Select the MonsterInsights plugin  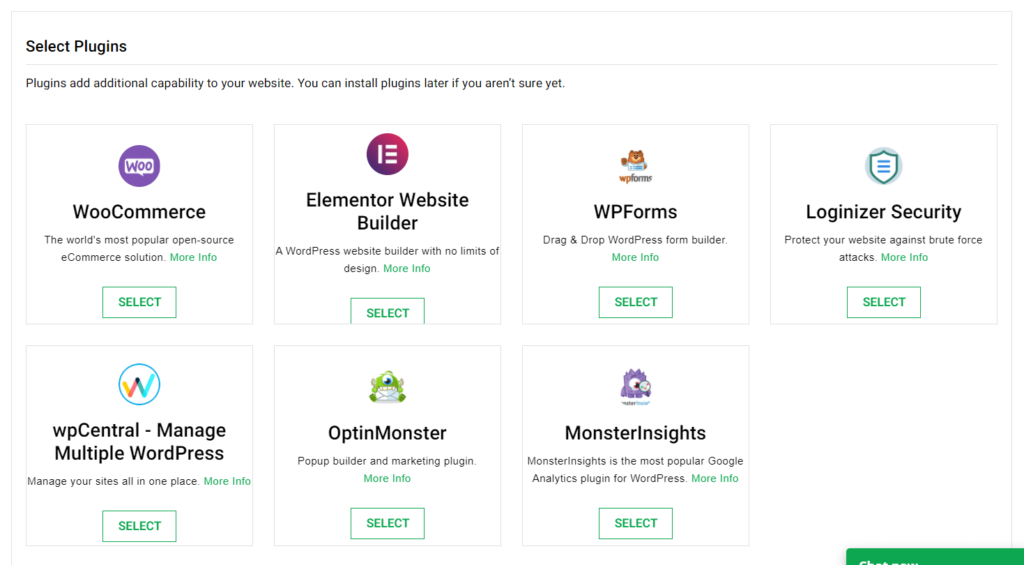click(635, 523)
